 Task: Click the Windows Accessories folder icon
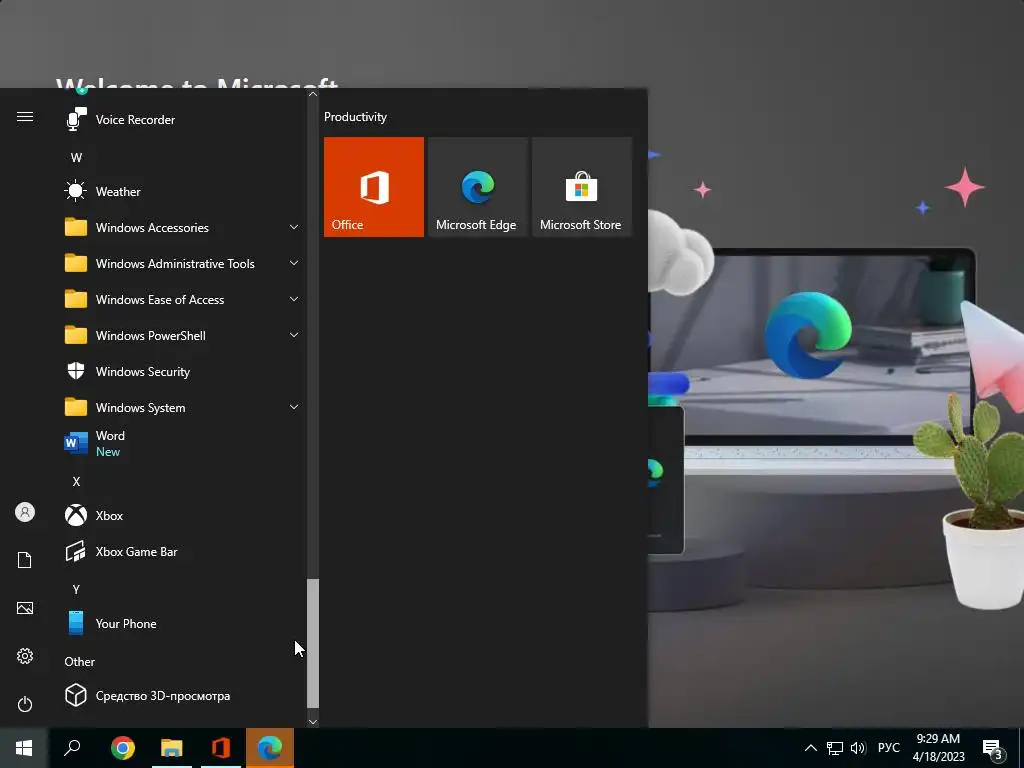click(x=76, y=227)
